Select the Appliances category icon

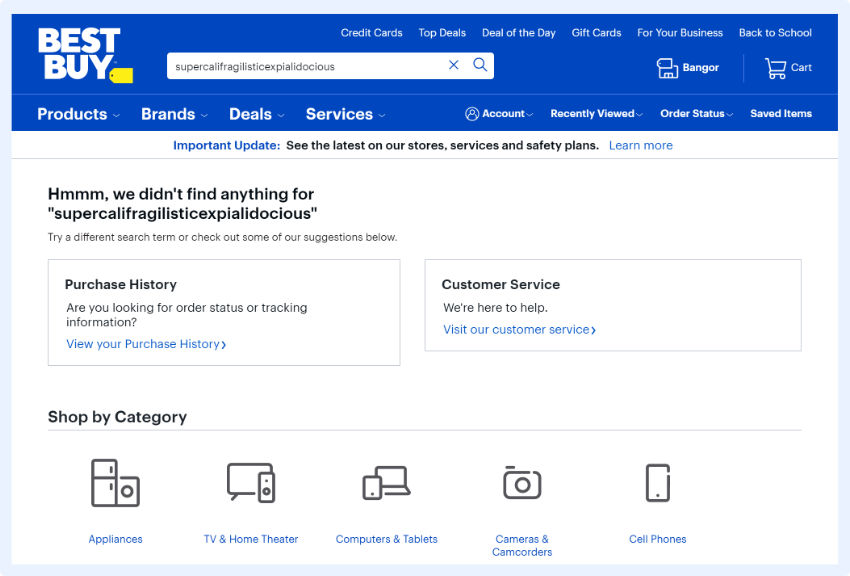(x=115, y=483)
